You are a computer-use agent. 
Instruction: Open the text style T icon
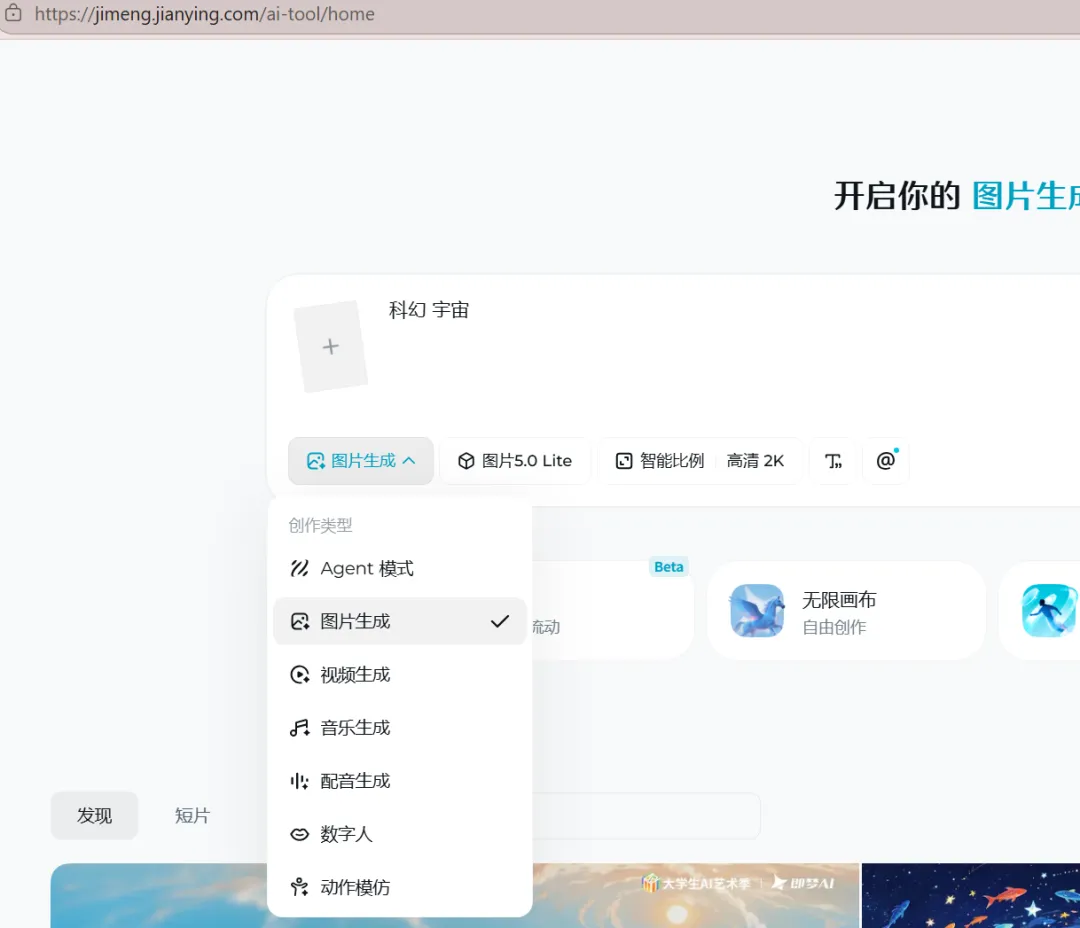pyautogui.click(x=833, y=460)
